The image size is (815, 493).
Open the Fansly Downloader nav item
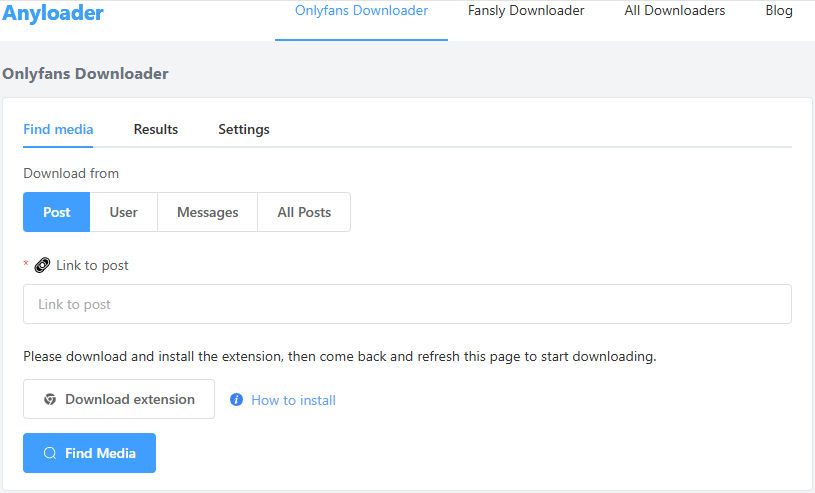[x=526, y=10]
